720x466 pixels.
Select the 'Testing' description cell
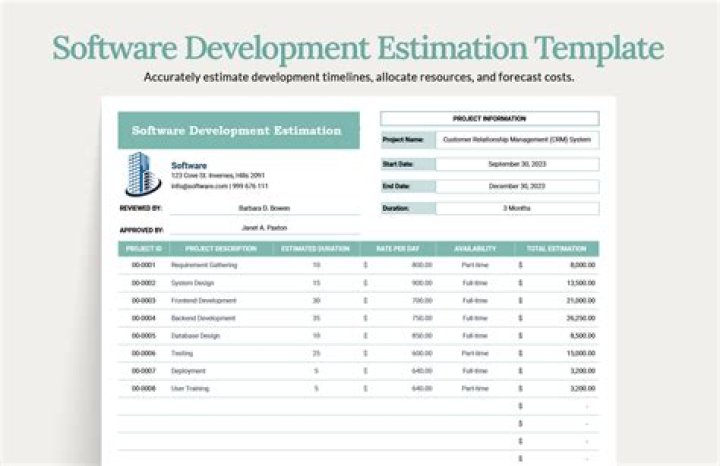[x=182, y=353]
